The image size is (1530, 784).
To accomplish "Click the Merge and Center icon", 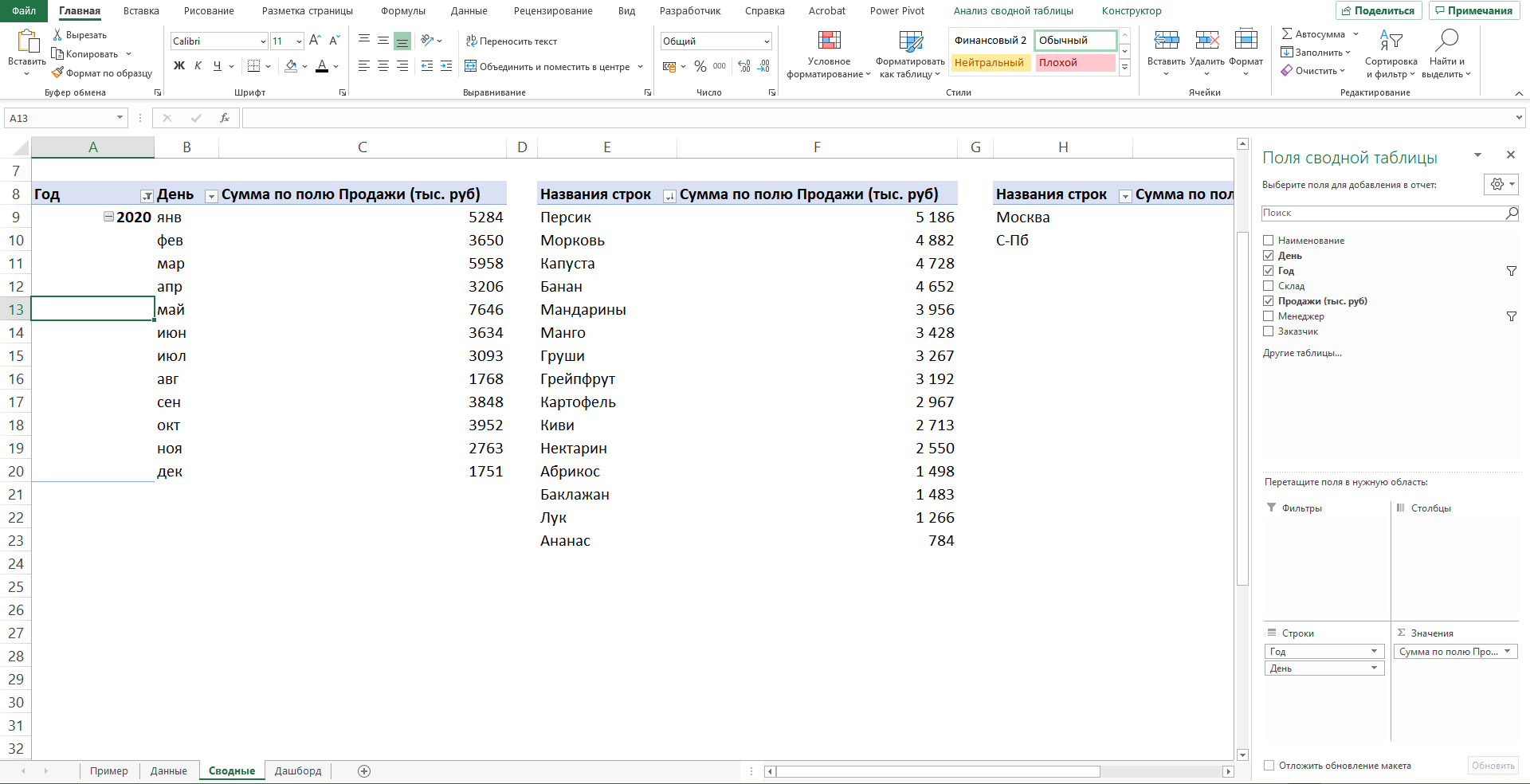I will tap(471, 67).
